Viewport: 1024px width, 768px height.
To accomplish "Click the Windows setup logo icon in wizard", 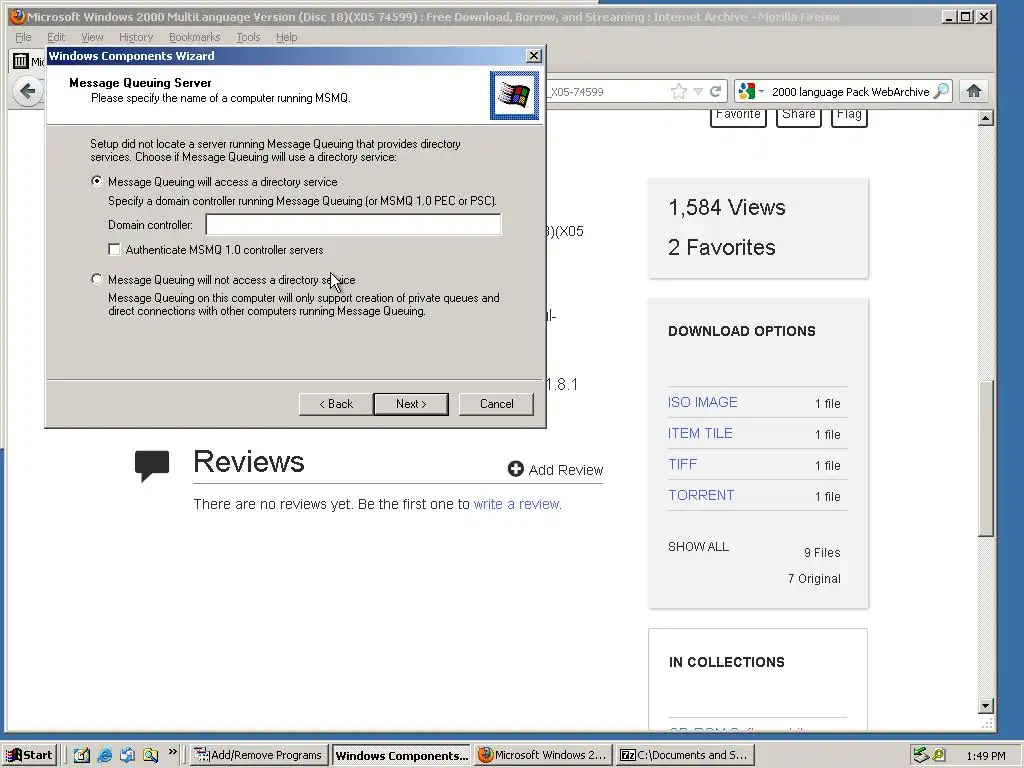I will click(x=515, y=96).
